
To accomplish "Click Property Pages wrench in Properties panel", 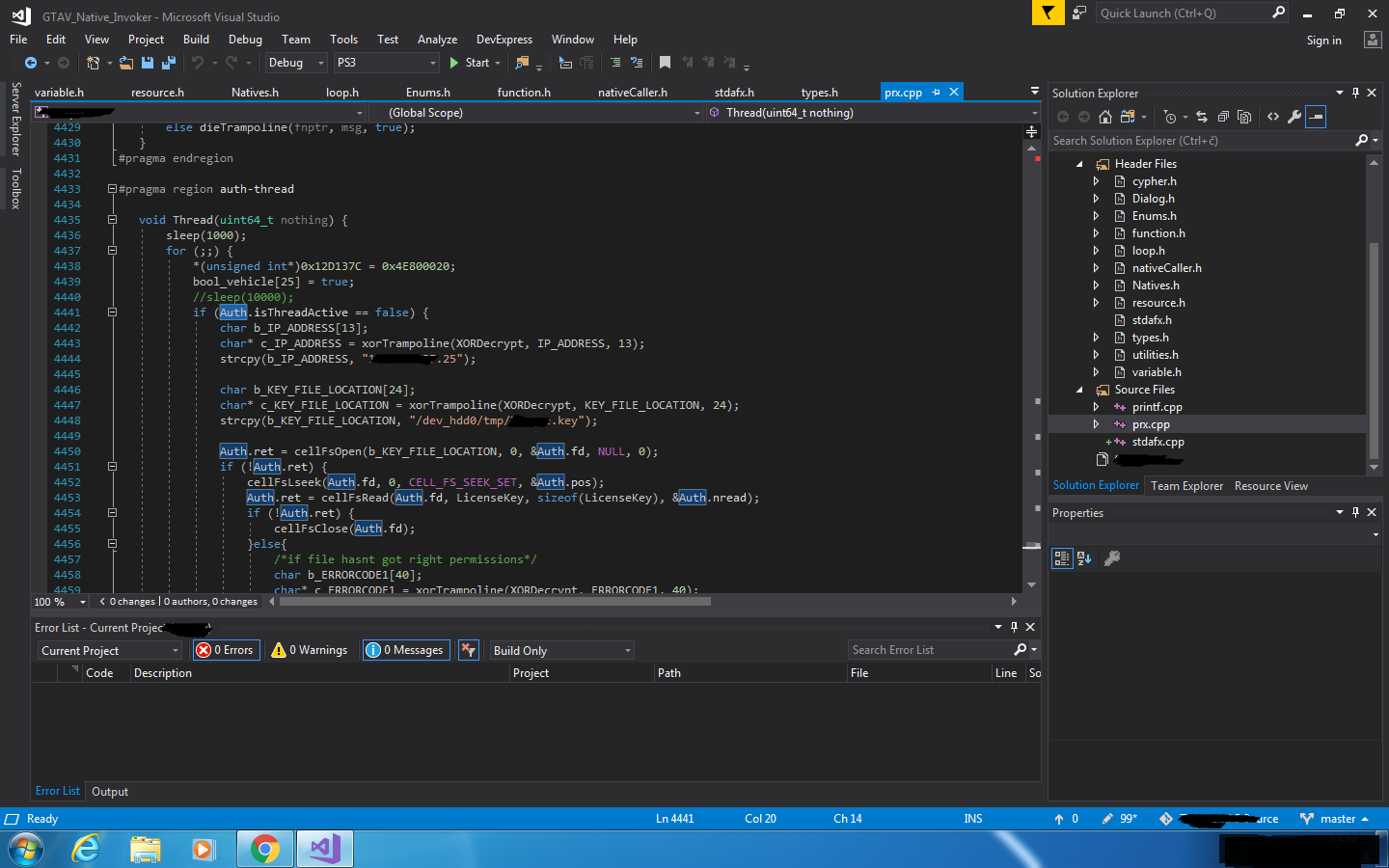I will (x=1112, y=558).
